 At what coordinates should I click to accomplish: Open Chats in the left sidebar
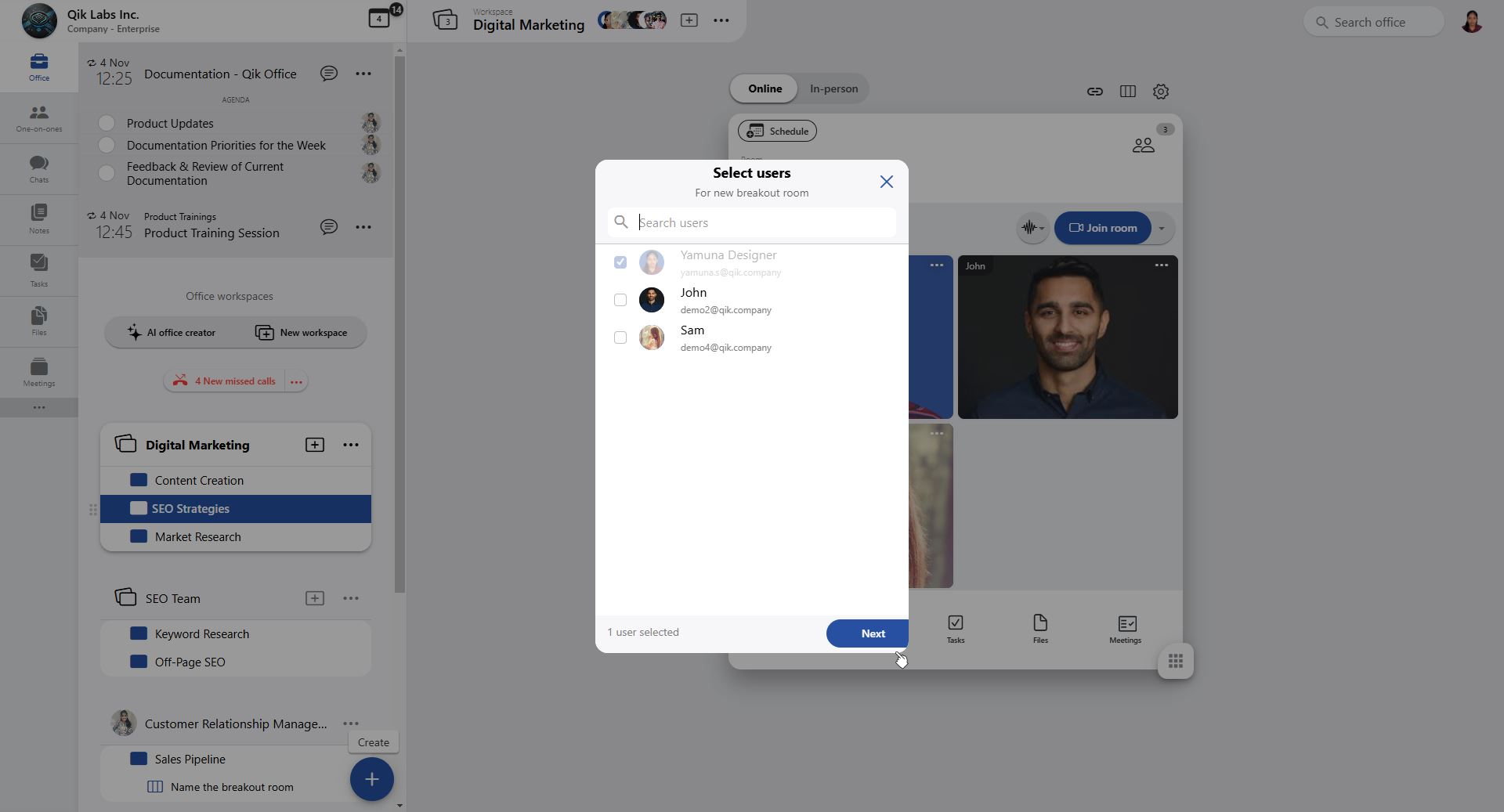38,169
